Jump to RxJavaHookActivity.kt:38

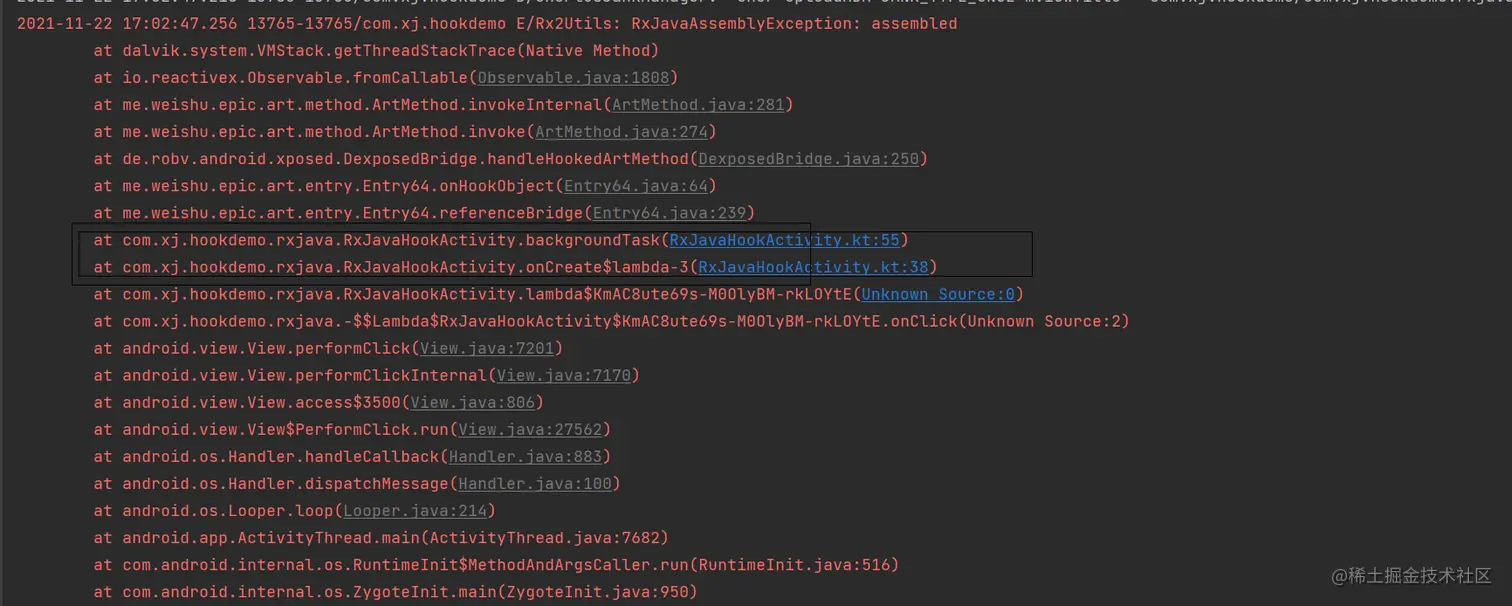[x=813, y=267]
